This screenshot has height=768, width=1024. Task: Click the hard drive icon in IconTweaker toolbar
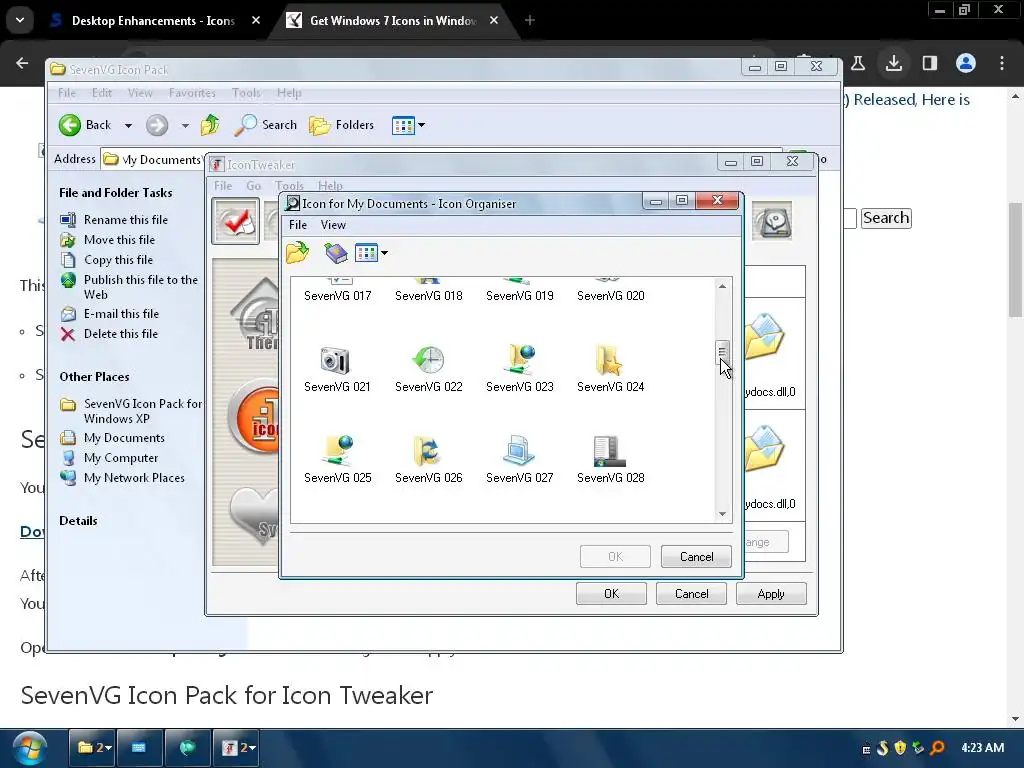(x=773, y=221)
